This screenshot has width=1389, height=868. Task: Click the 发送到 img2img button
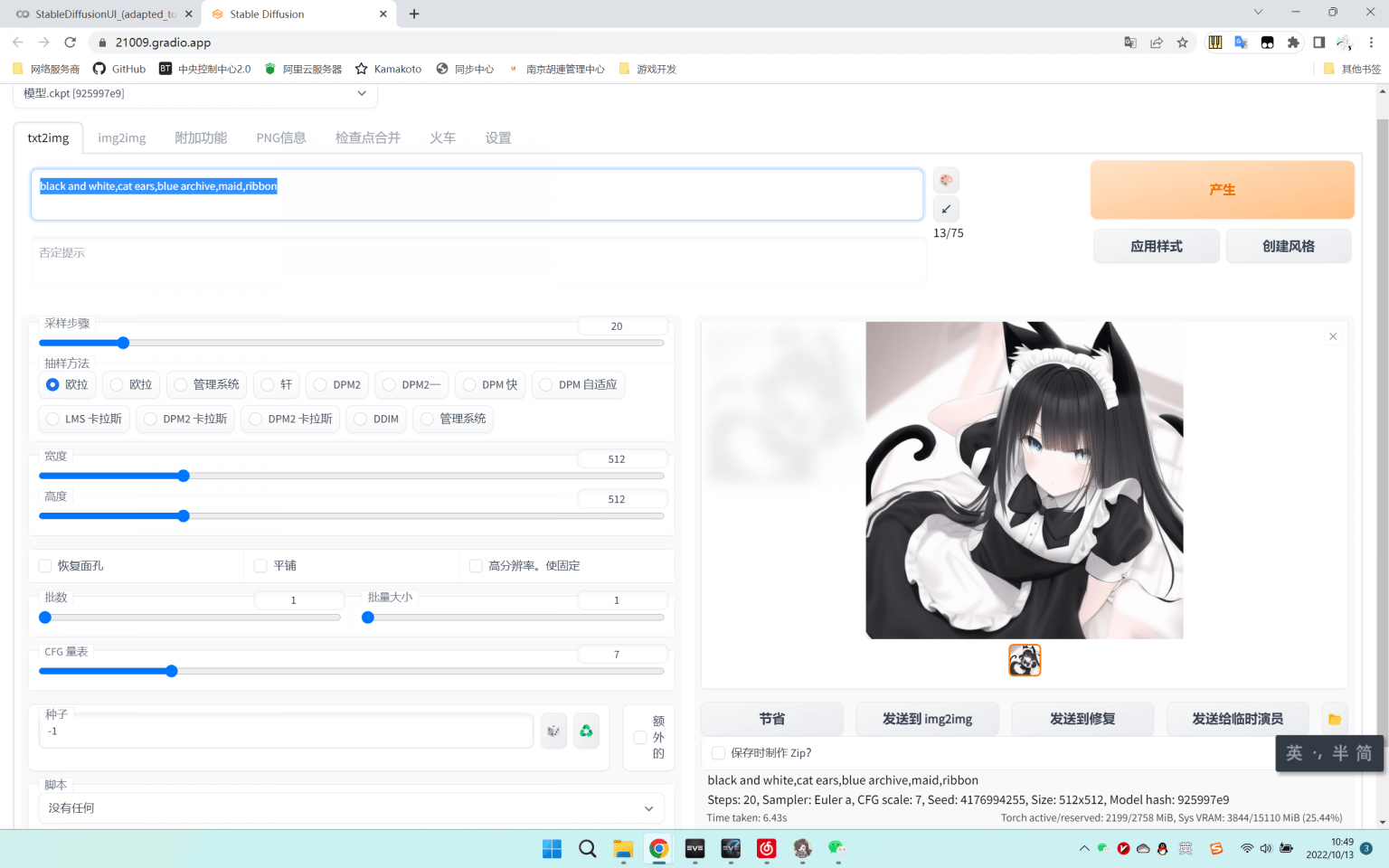(x=927, y=718)
